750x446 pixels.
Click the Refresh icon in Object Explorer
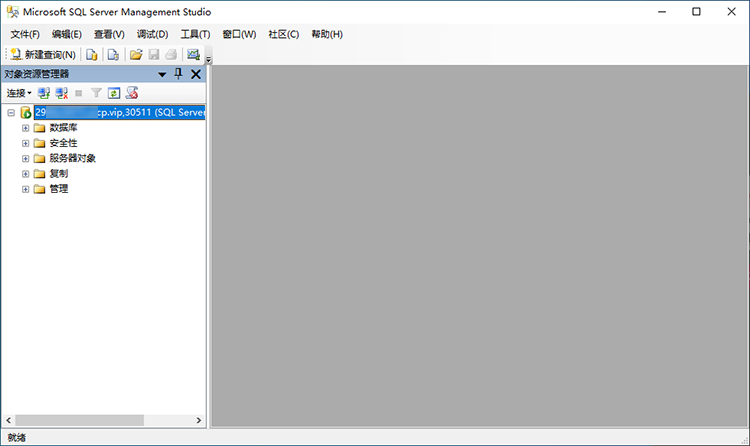[114, 93]
